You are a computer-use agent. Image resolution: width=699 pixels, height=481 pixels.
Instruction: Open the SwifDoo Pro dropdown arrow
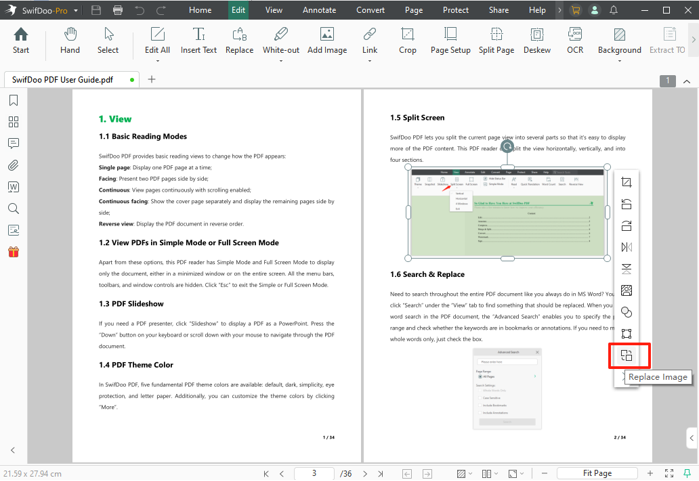pos(76,10)
